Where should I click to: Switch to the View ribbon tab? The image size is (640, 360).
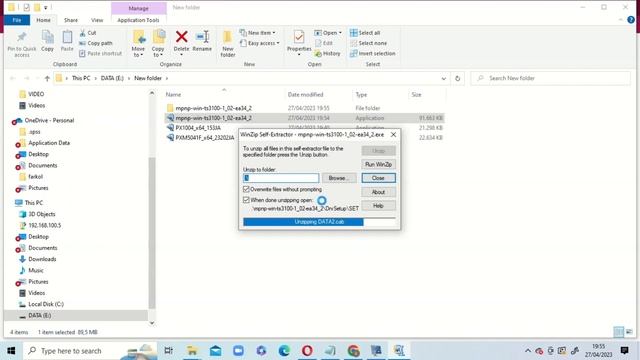[x=97, y=20]
